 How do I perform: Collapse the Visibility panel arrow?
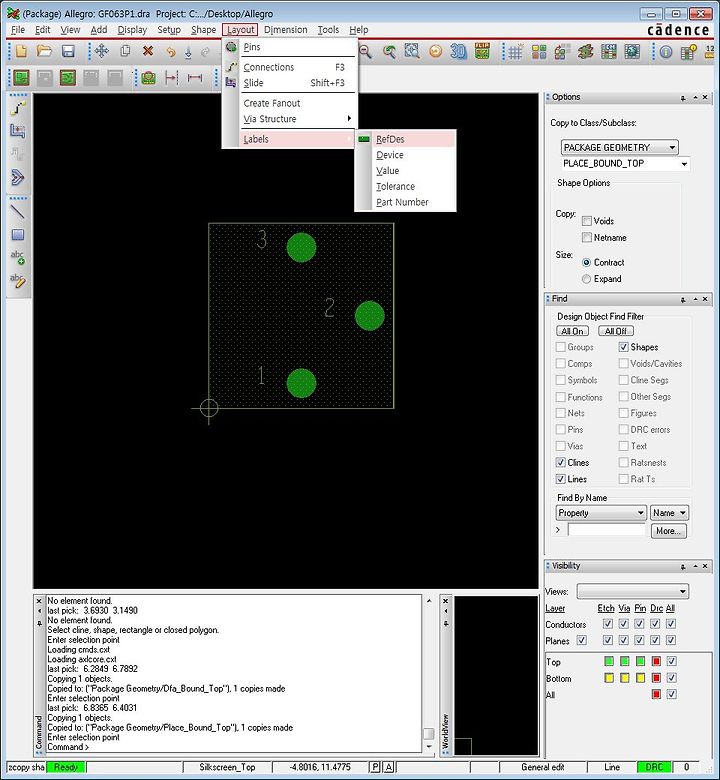[x=695, y=566]
